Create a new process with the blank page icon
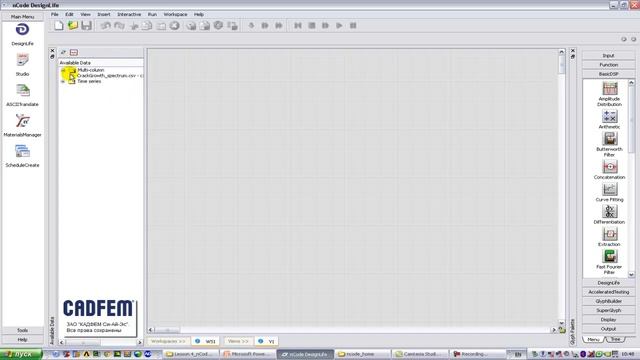This screenshot has height=360, width=640. (x=59, y=25)
